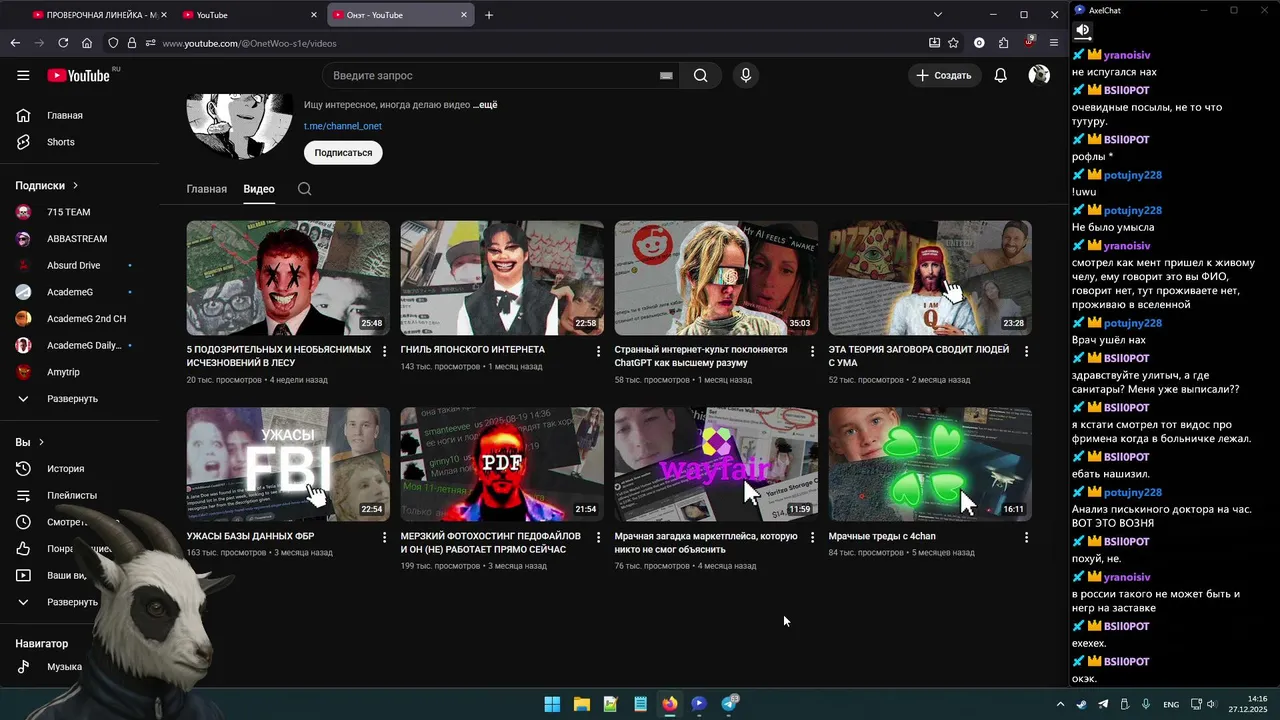Open Steam tray icon

pos(1082,704)
